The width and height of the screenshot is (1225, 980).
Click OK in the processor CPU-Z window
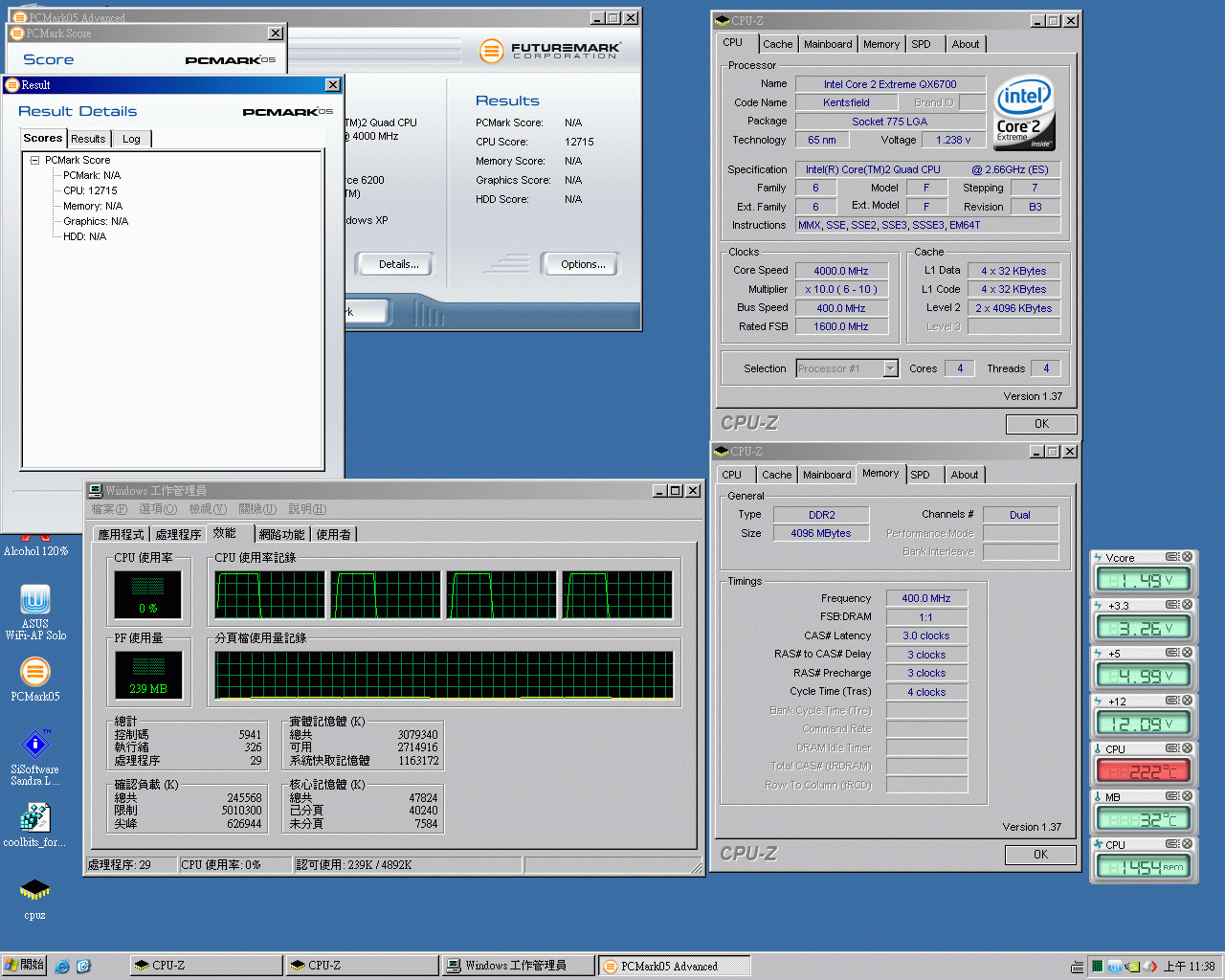point(1041,424)
